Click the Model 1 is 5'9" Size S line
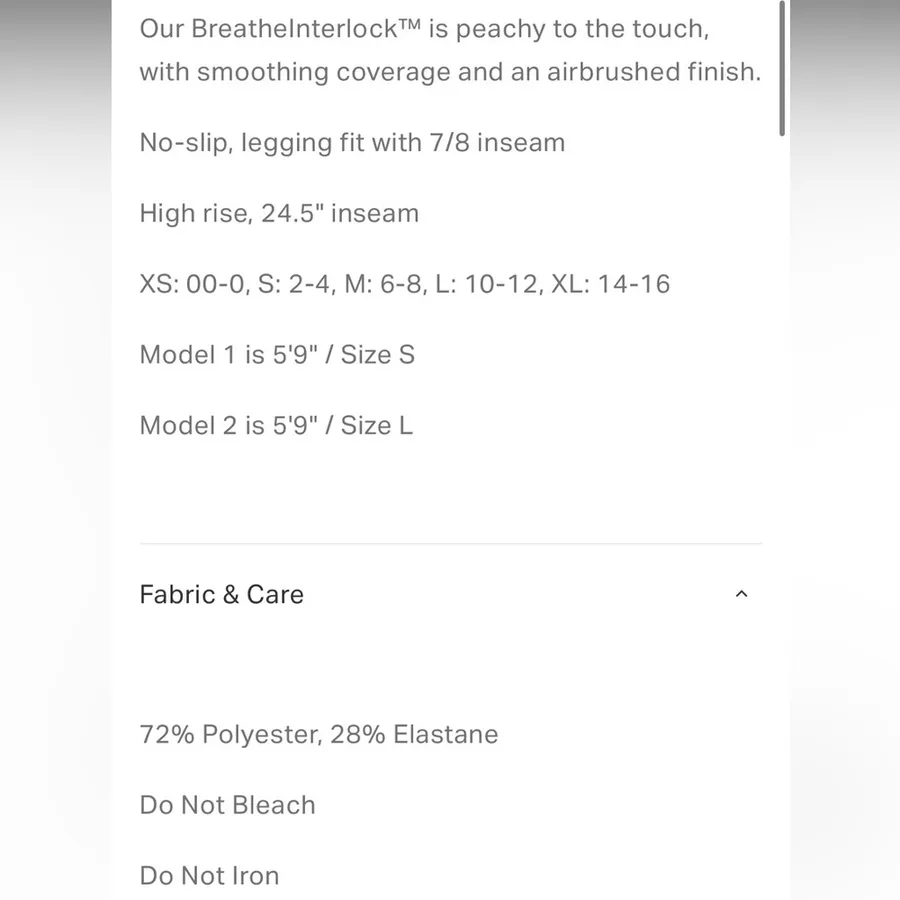The image size is (900, 900). 277,354
